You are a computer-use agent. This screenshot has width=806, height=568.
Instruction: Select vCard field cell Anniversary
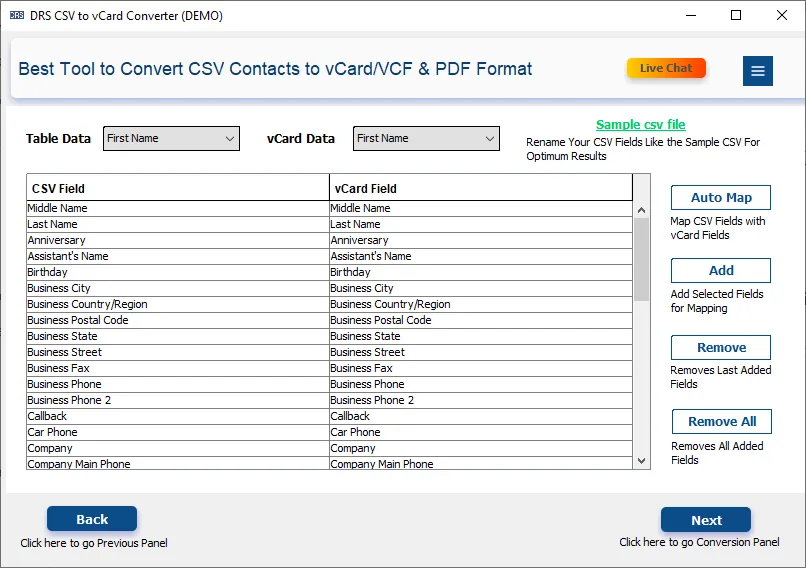pos(481,240)
